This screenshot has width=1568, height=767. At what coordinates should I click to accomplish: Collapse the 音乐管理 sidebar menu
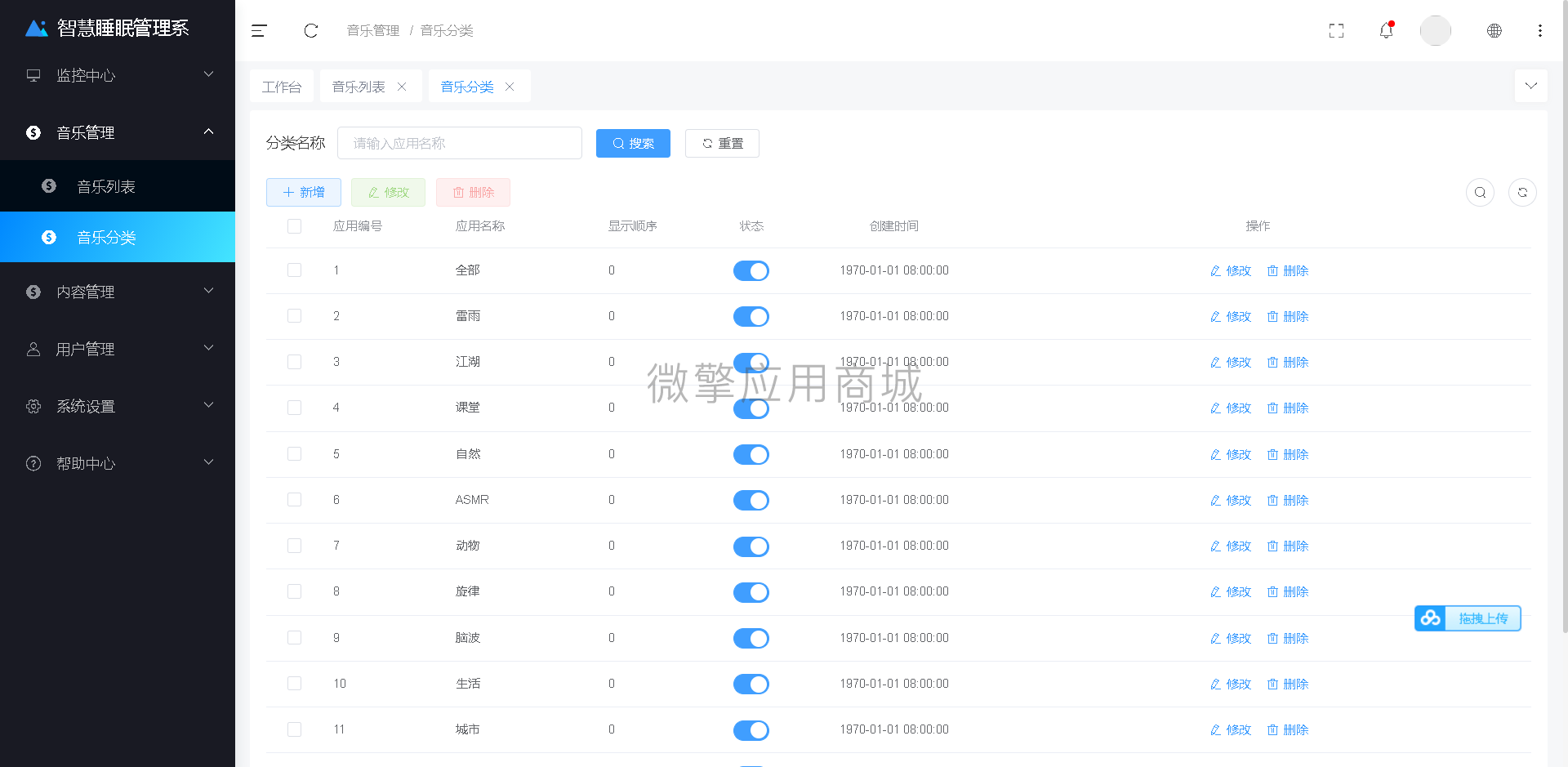(118, 132)
